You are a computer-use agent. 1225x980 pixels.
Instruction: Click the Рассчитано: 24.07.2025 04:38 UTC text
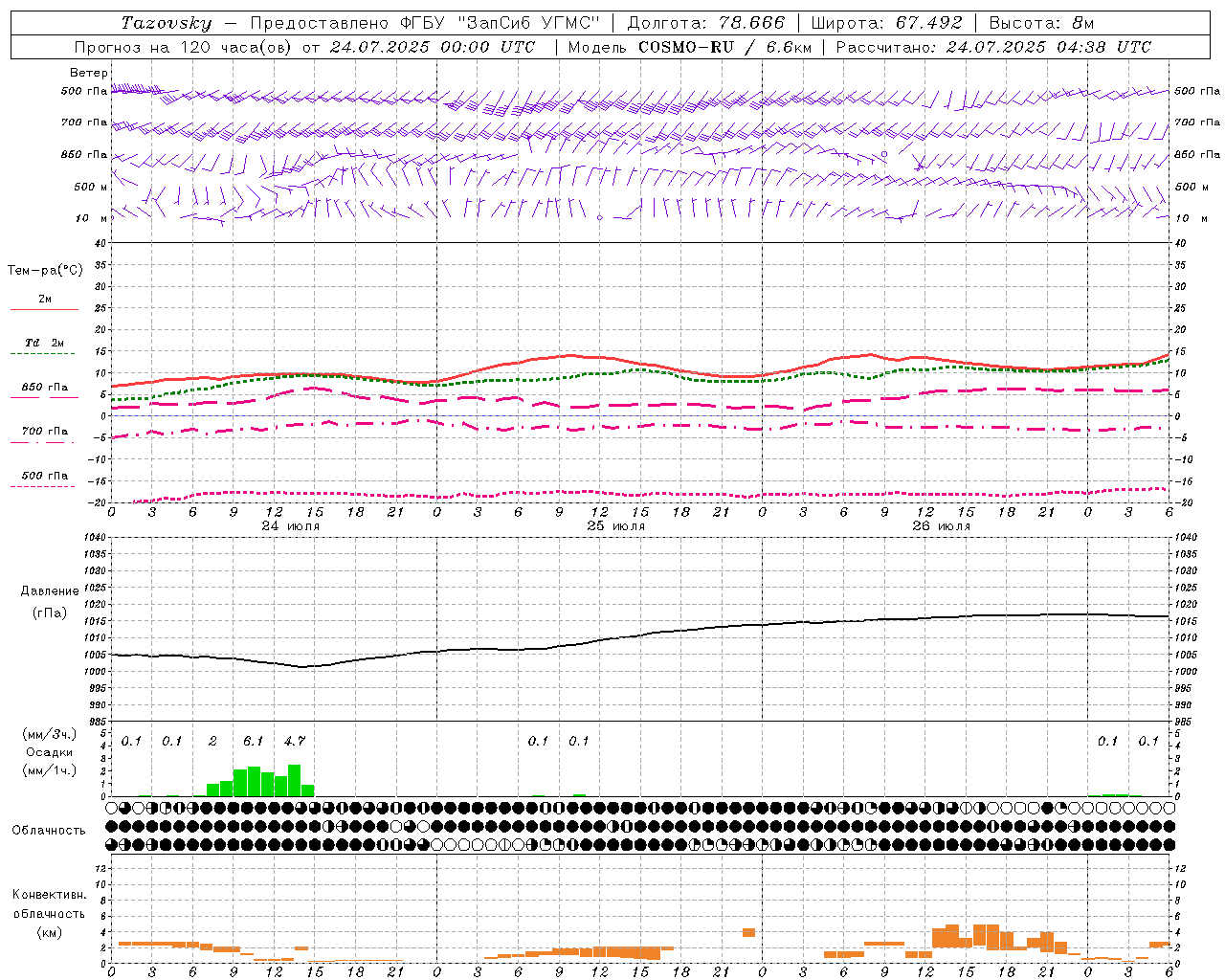(x=993, y=47)
